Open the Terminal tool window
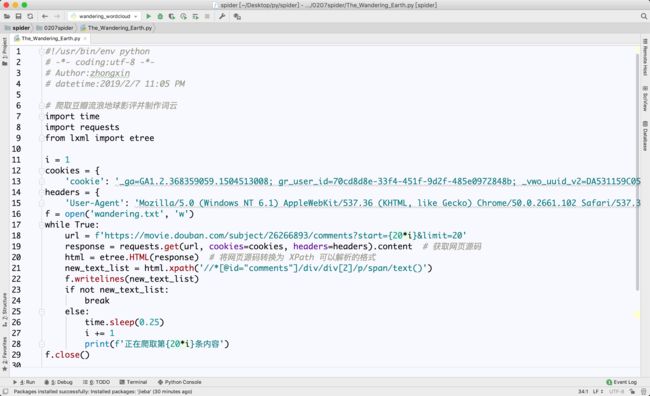650x396 pixels. (x=133, y=382)
